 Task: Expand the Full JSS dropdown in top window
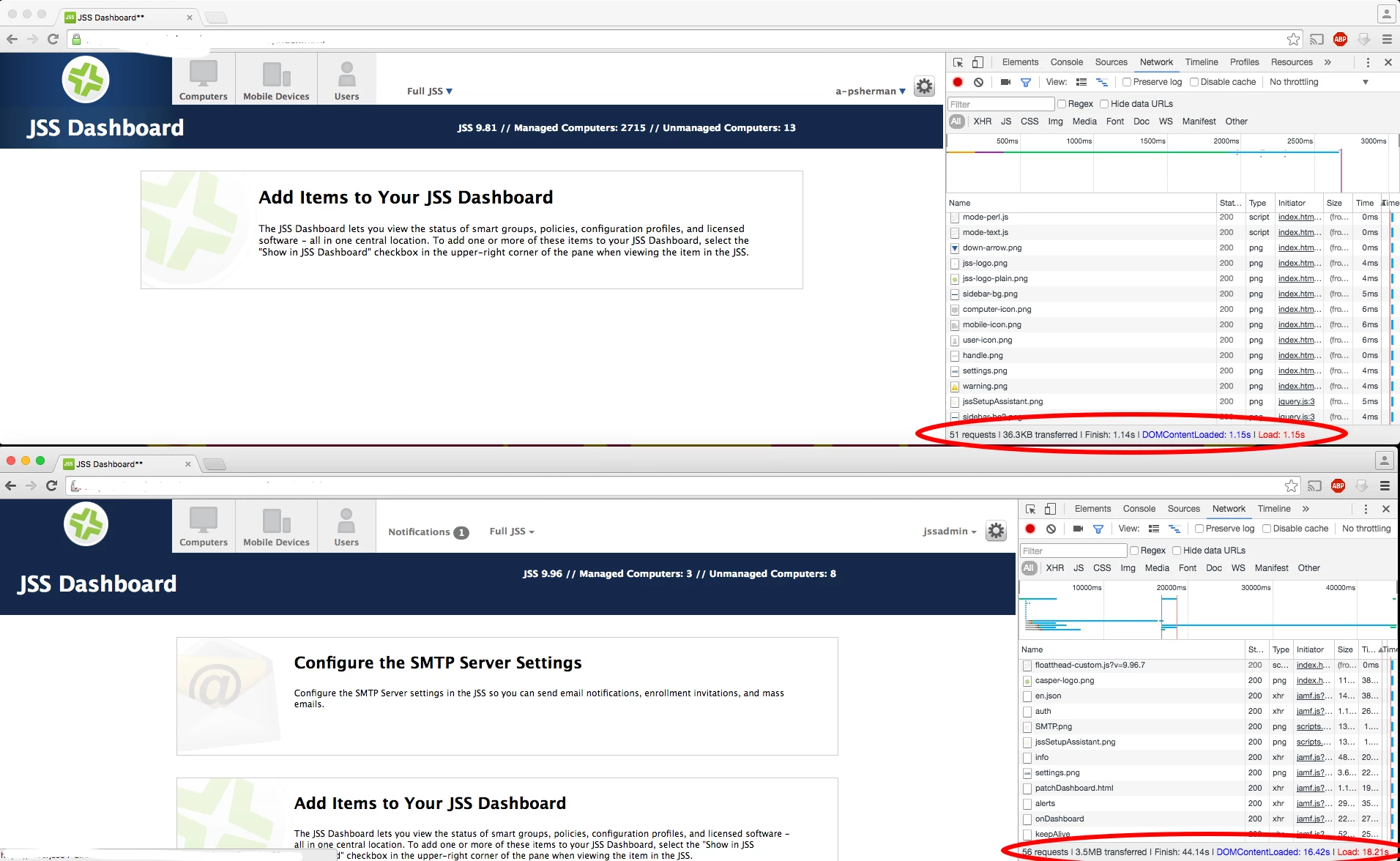[x=430, y=91]
